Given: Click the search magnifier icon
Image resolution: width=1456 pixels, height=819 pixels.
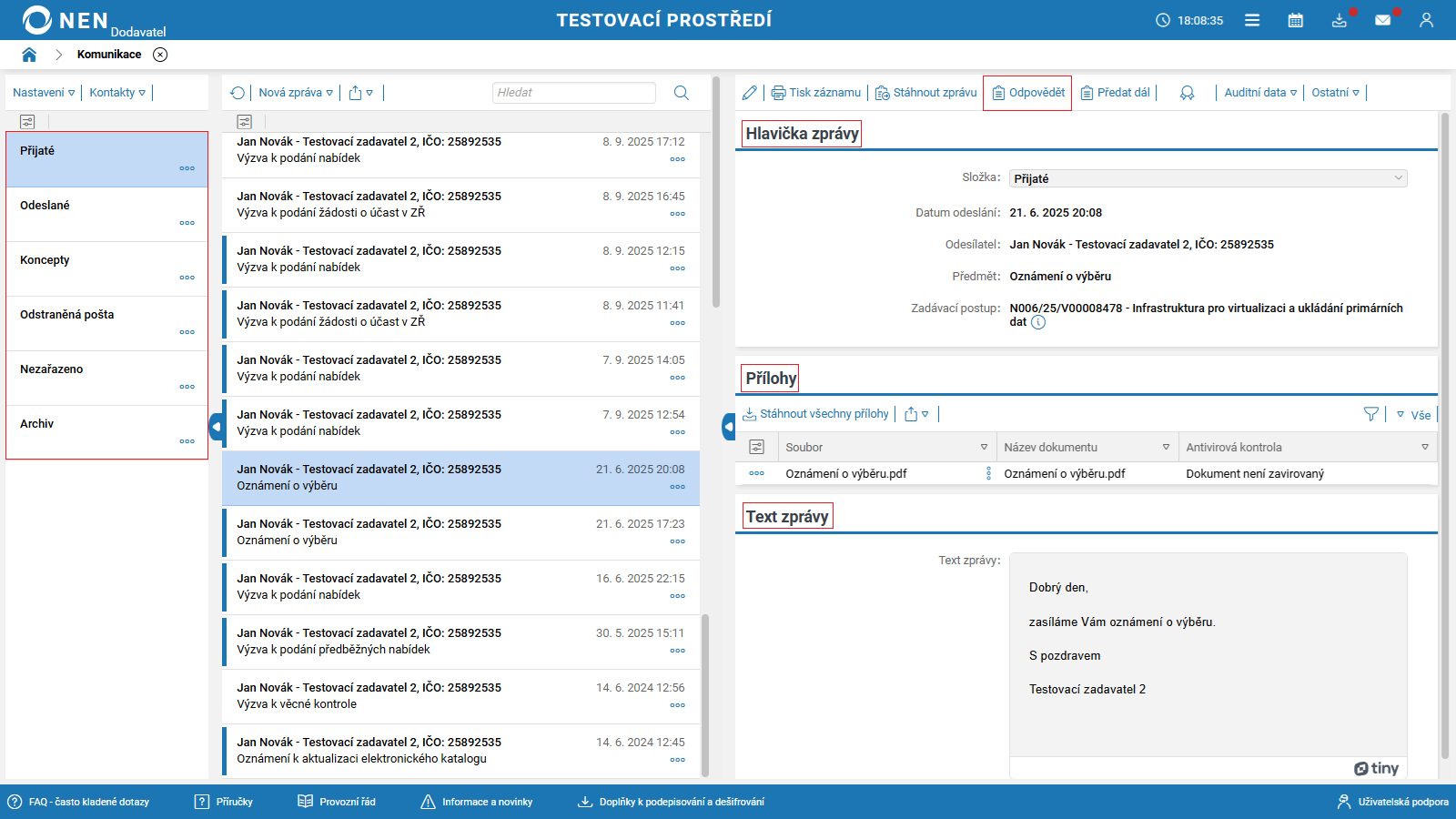Looking at the screenshot, I should point(682,93).
